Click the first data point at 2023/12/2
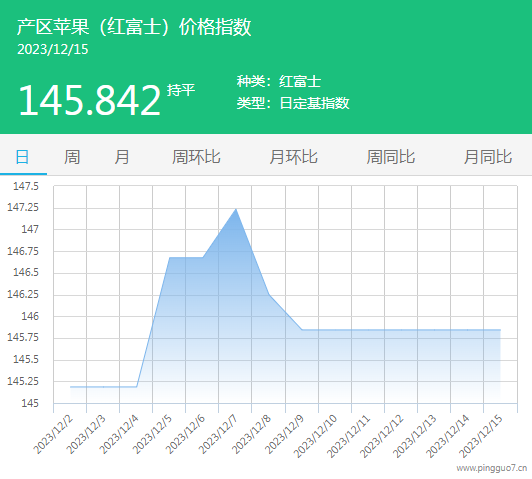Viewport: 532px width, 479px height. pyautogui.click(x=70, y=386)
